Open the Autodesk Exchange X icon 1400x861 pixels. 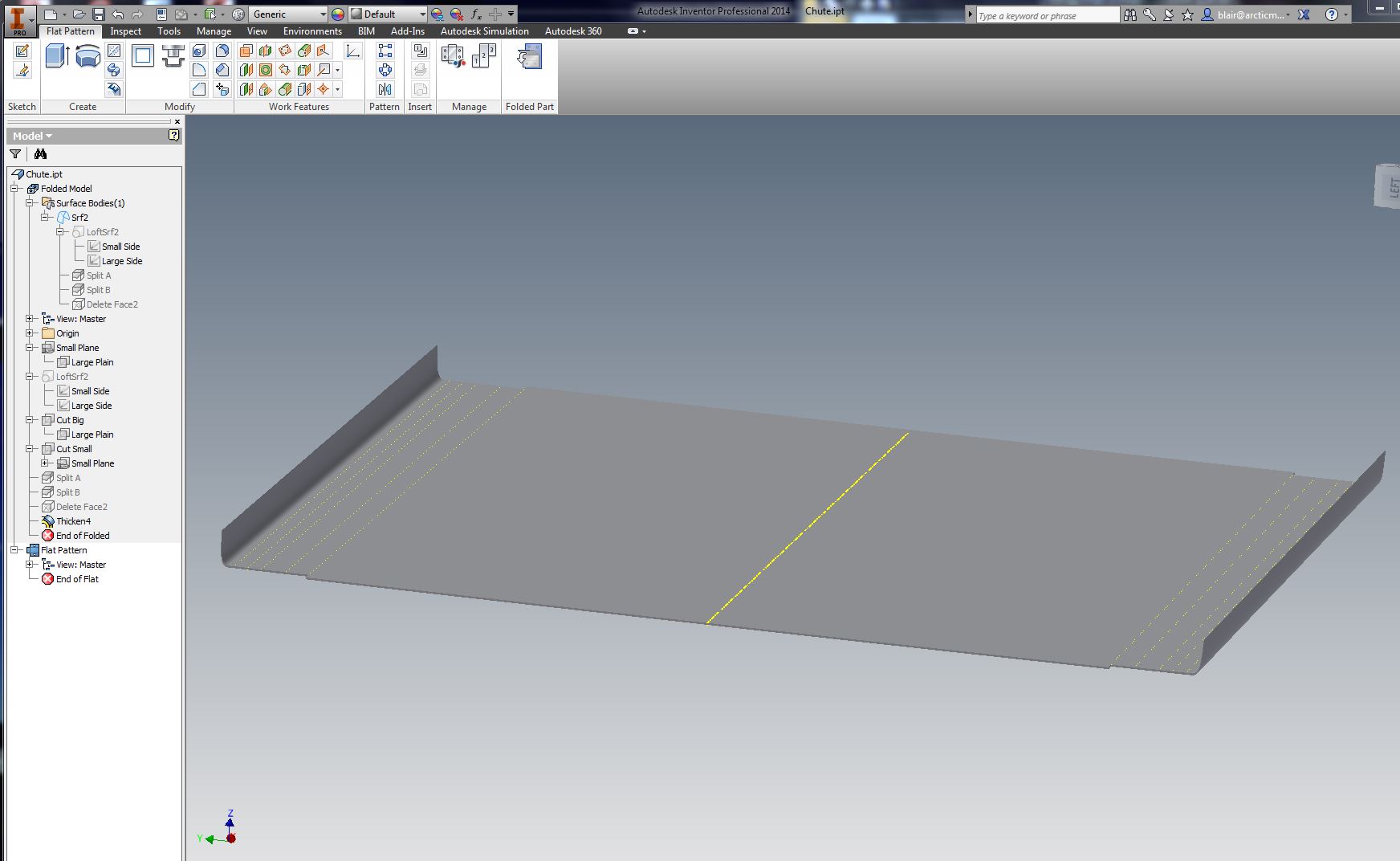1304,14
